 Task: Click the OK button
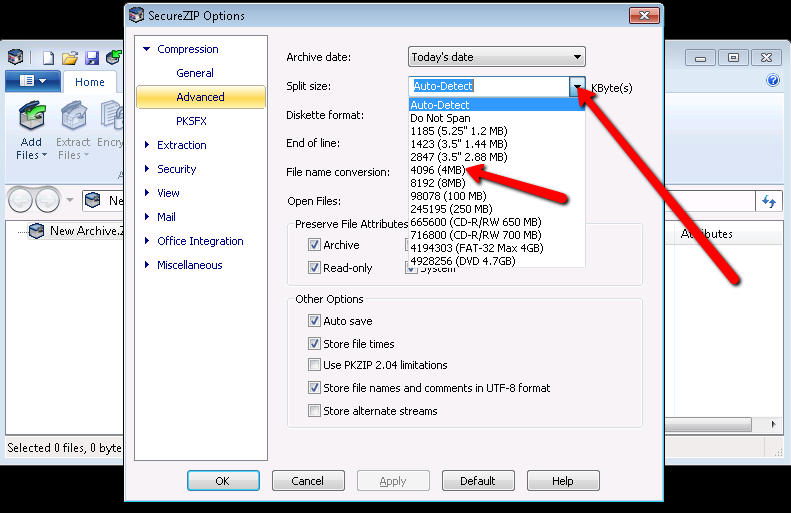[x=223, y=481]
